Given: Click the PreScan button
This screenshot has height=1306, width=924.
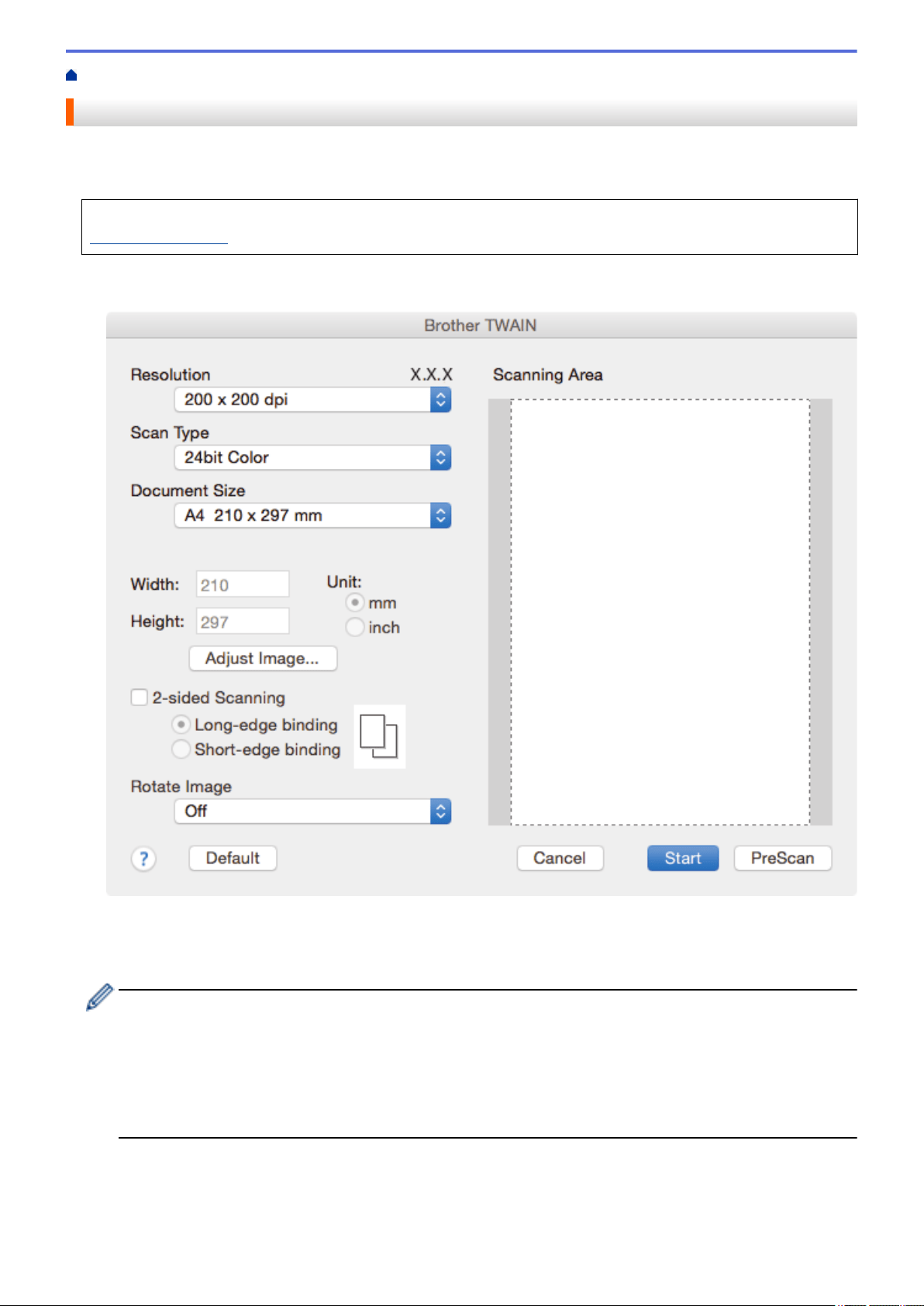Looking at the screenshot, I should [x=783, y=858].
